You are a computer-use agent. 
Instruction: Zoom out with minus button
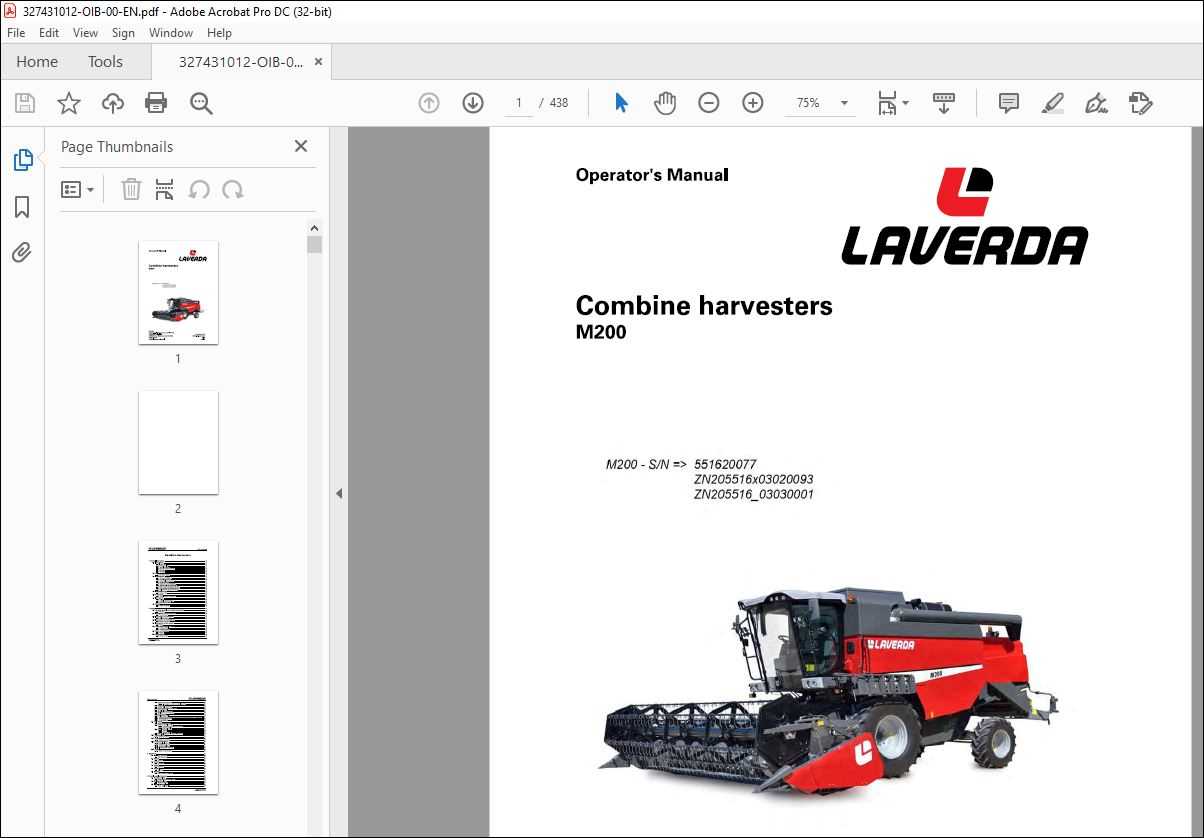coord(709,103)
